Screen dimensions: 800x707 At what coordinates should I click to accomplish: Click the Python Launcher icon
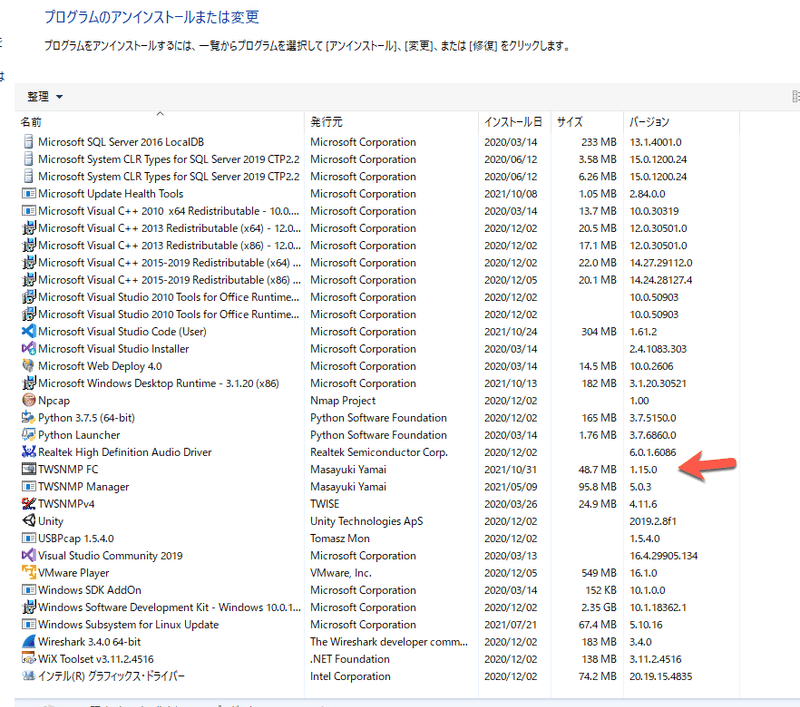29,435
